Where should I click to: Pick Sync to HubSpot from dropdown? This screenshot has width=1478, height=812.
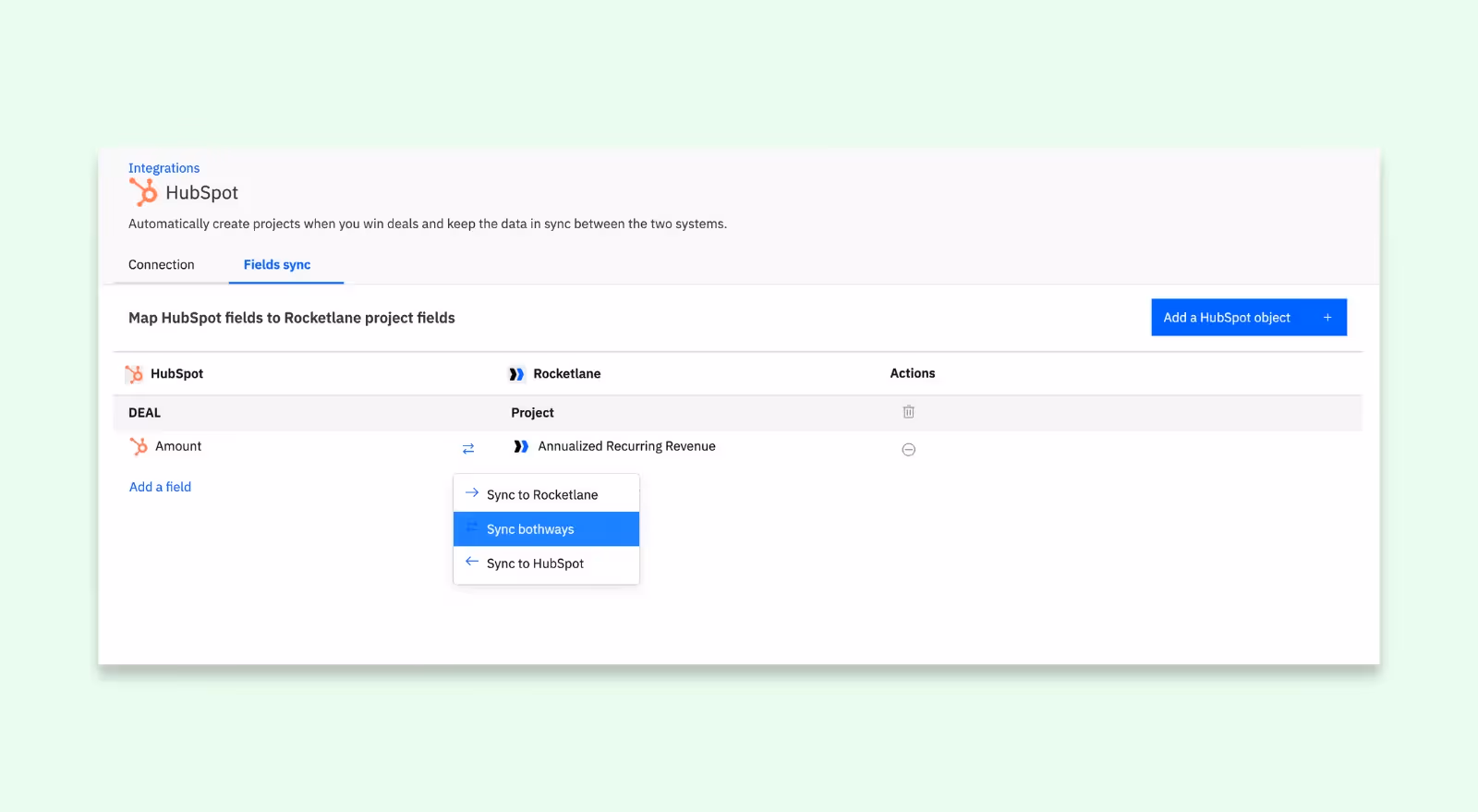[x=546, y=564]
